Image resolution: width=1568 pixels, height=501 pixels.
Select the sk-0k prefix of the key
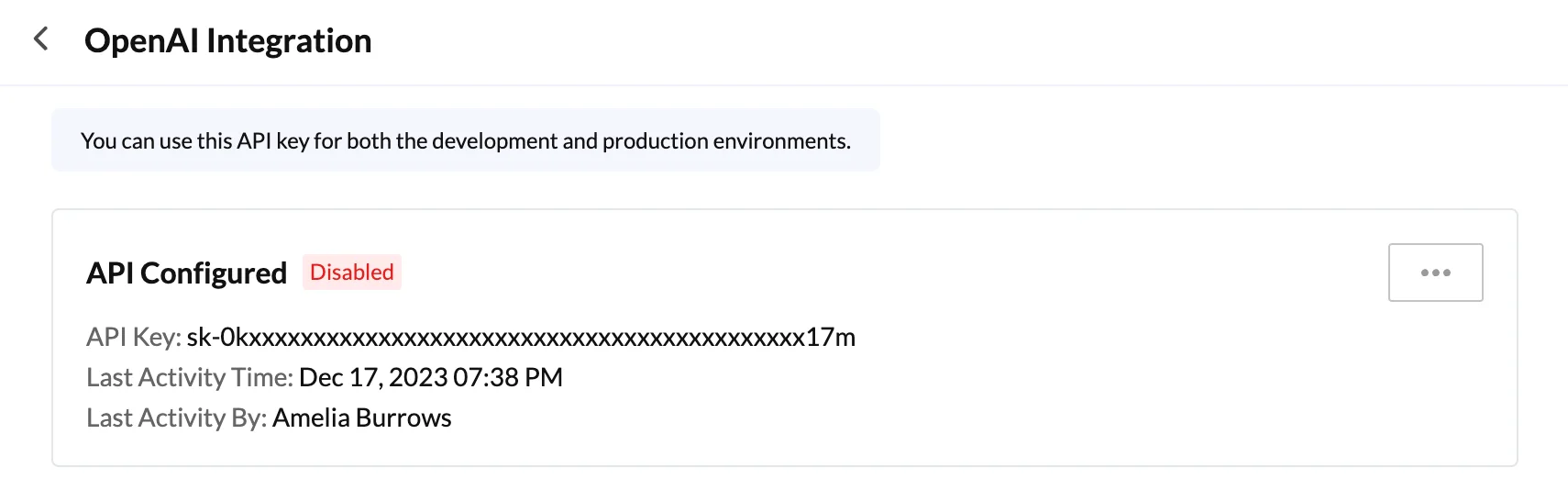click(216, 338)
